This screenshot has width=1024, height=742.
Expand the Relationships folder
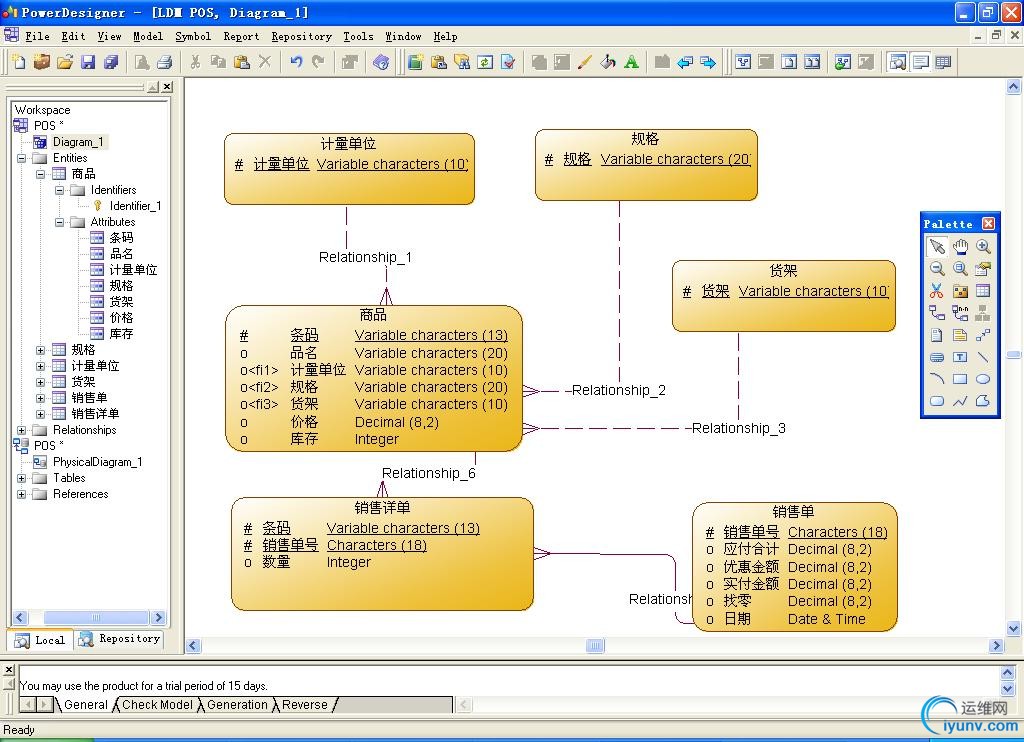[x=22, y=430]
